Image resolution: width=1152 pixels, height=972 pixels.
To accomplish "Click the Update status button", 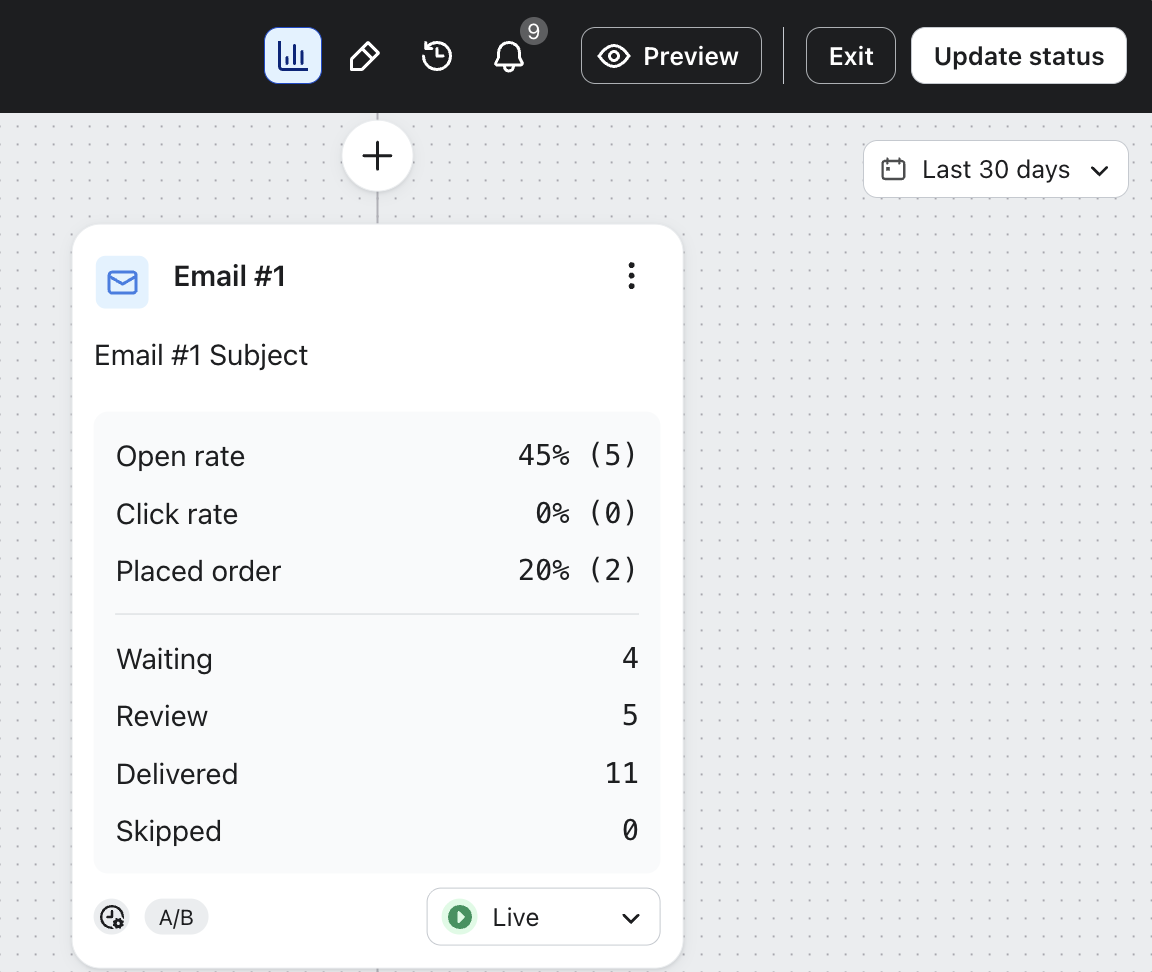I will pos(1018,56).
